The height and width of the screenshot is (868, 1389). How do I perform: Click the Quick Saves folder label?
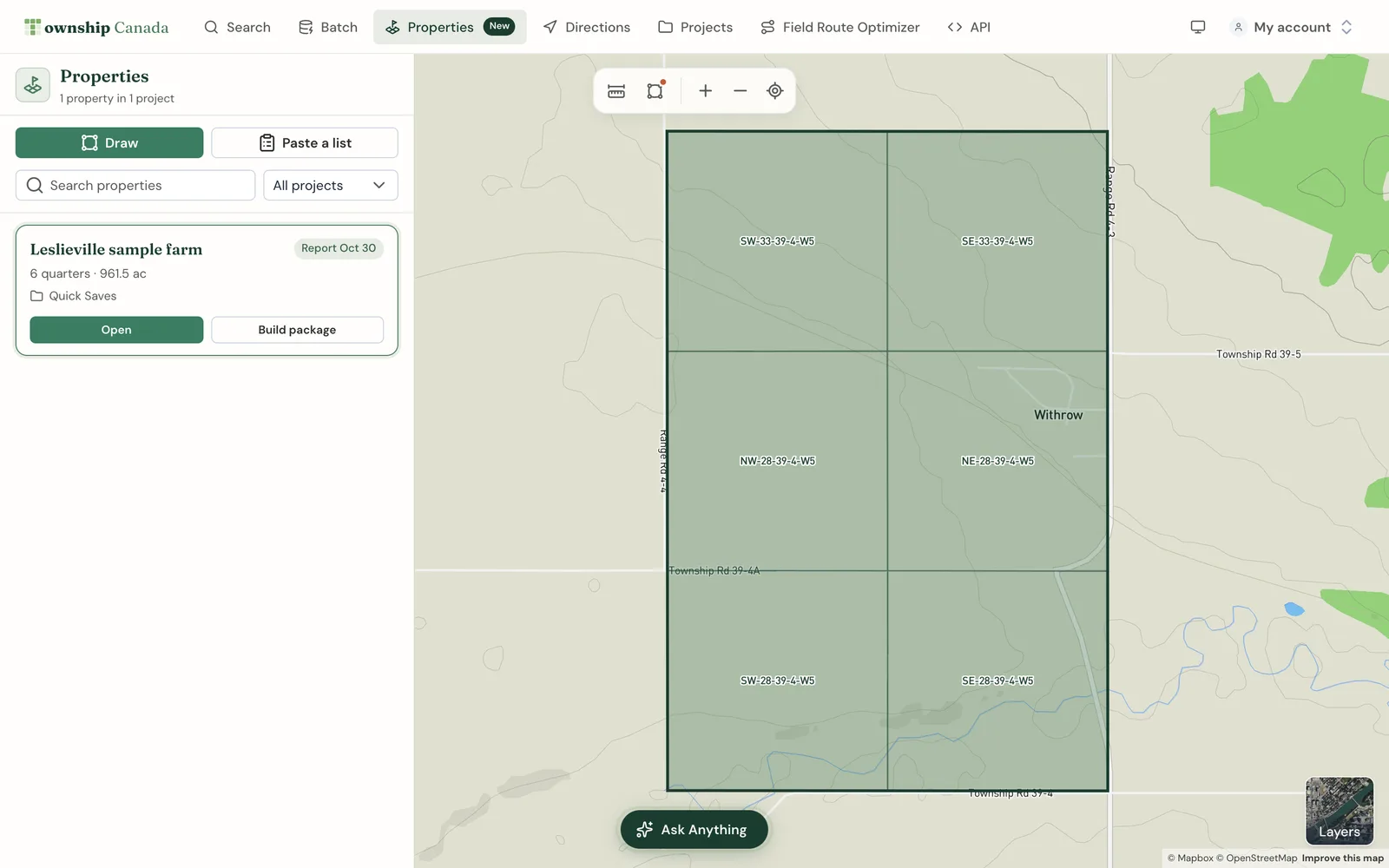tap(82, 296)
